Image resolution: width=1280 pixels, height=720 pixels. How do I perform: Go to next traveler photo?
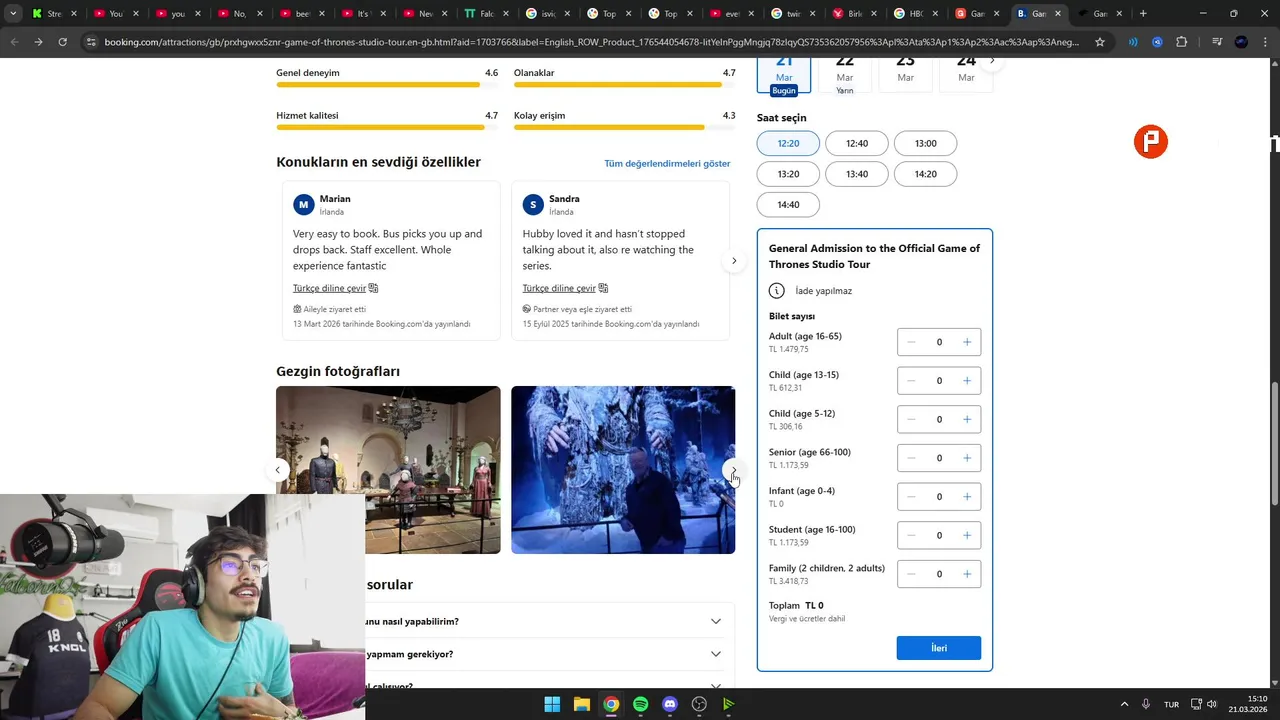[x=734, y=470]
